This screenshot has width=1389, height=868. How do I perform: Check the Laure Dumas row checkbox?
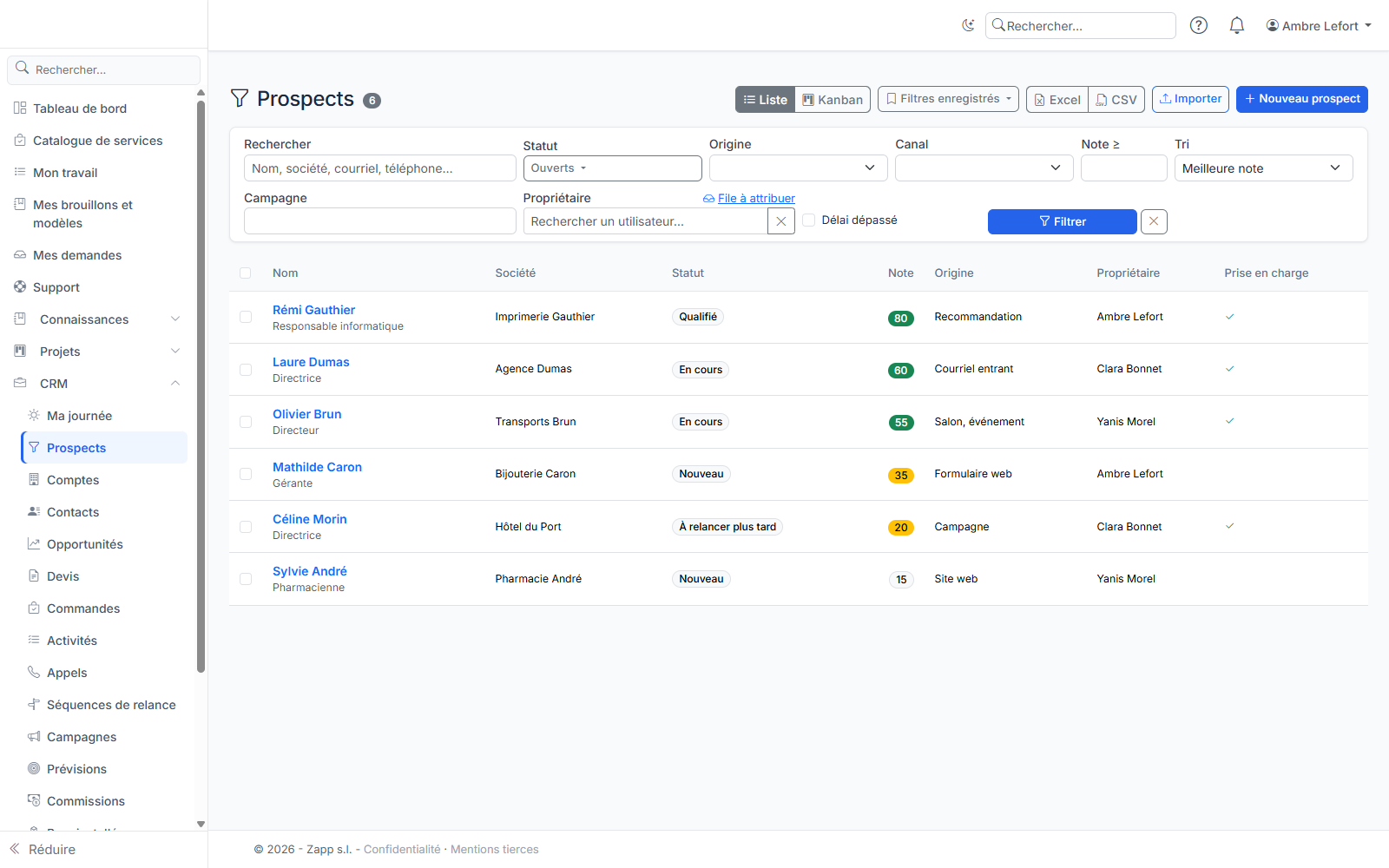click(246, 370)
